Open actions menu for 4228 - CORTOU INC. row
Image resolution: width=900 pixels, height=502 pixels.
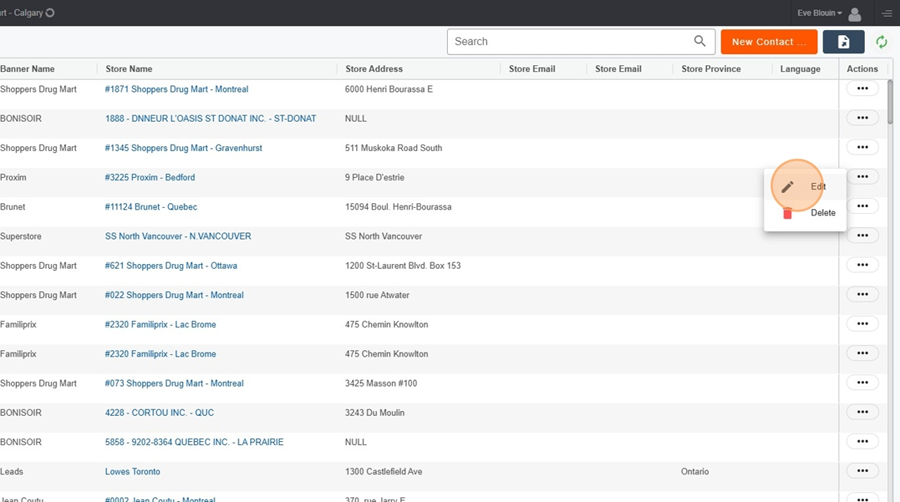coord(862,412)
